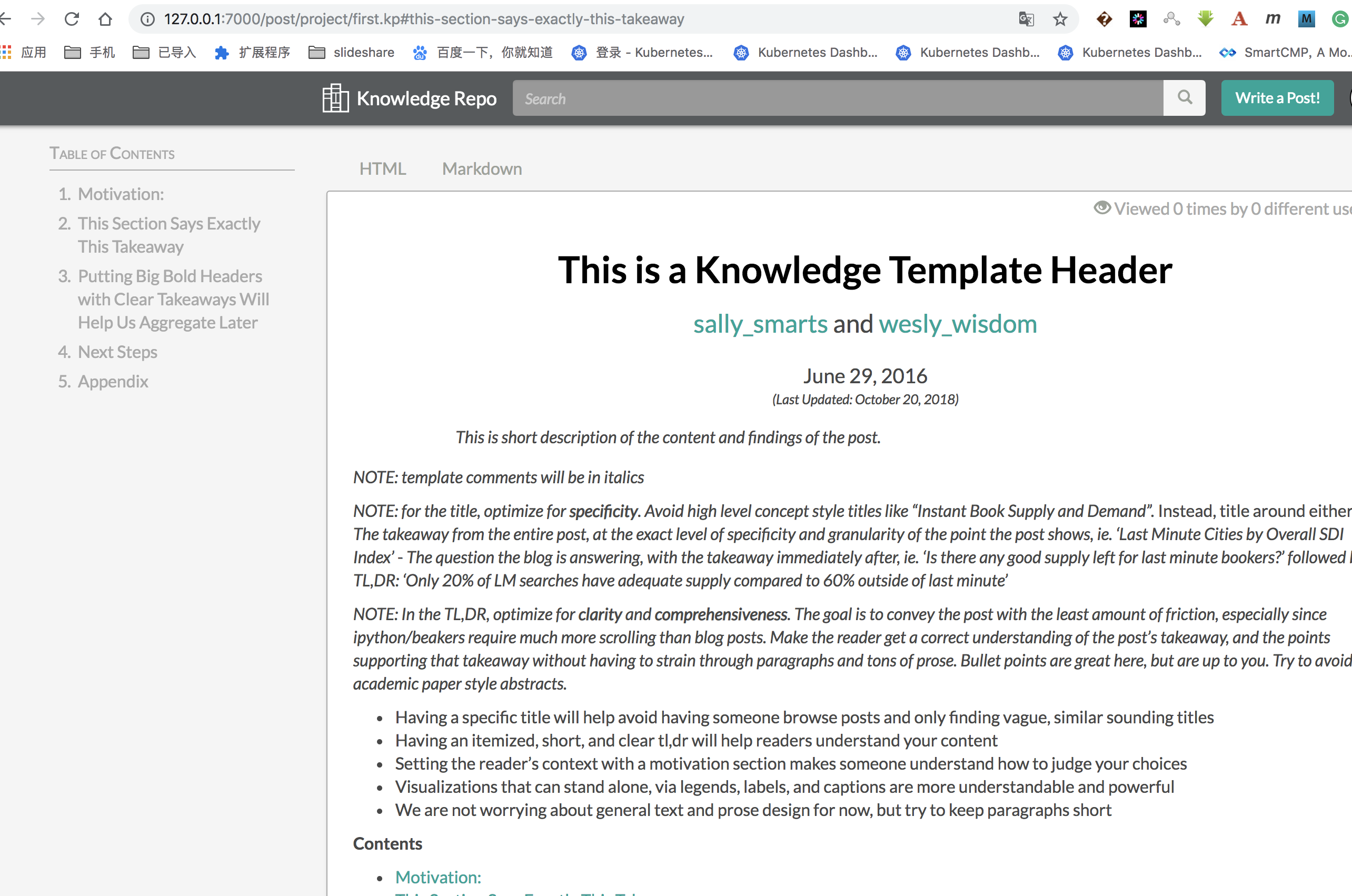
Task: Open the slideshare bookmarks folder
Action: (352, 53)
